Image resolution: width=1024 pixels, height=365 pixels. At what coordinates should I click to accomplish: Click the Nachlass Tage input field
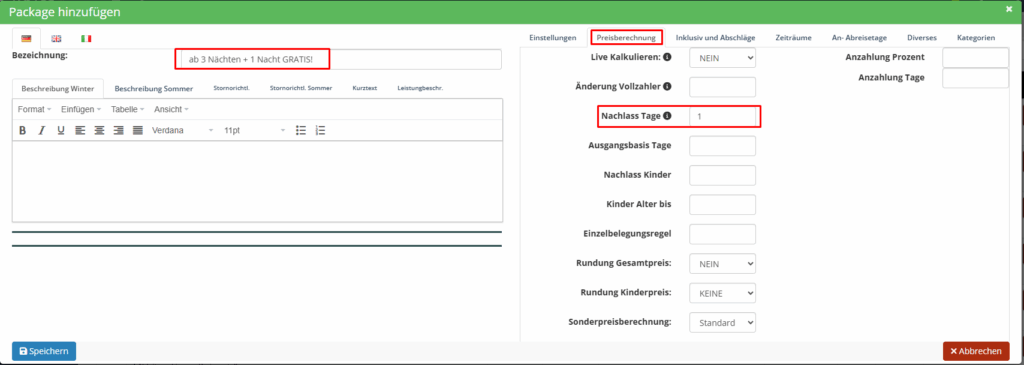point(722,116)
